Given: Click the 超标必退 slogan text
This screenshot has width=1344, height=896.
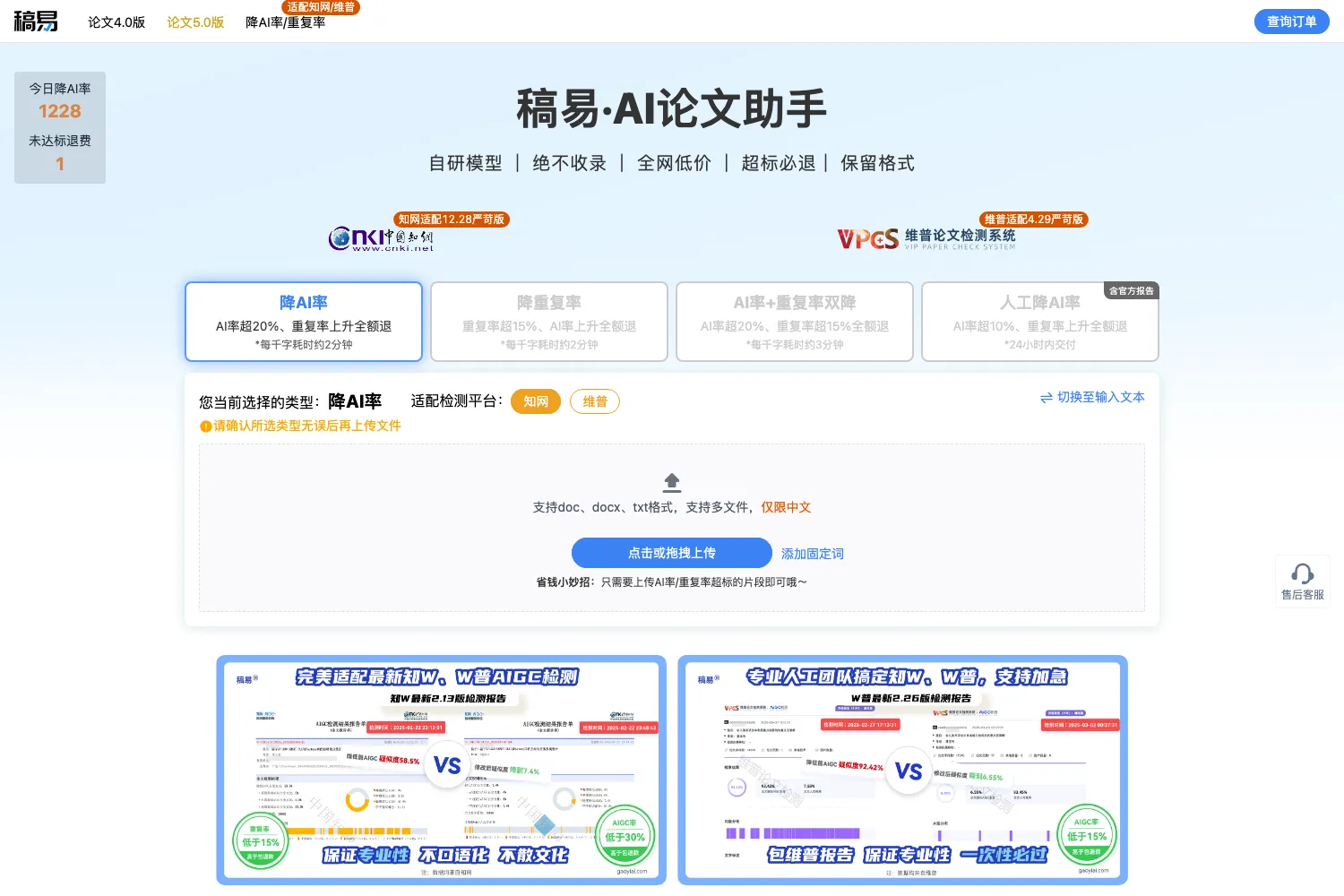Looking at the screenshot, I should coord(779,163).
